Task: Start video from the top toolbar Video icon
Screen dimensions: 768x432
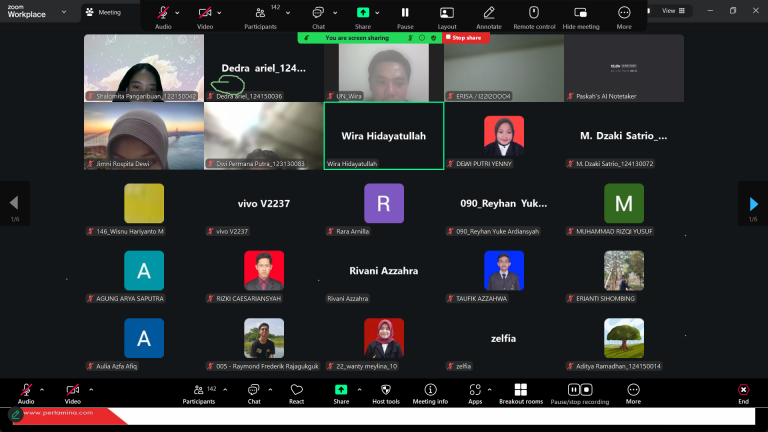Action: point(205,13)
